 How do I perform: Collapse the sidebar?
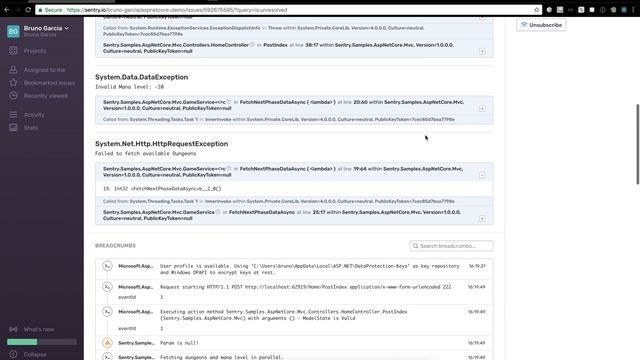(35, 354)
